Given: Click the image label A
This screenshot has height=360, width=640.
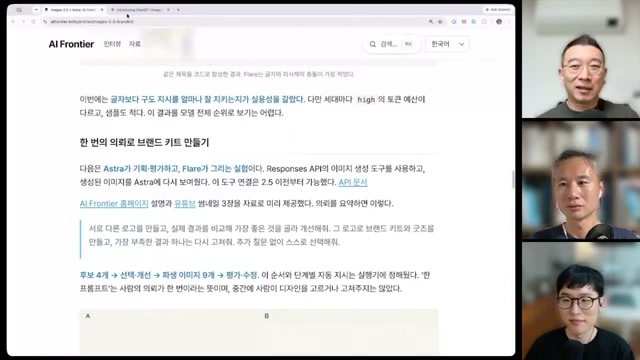Looking at the screenshot, I should click(x=87, y=316).
